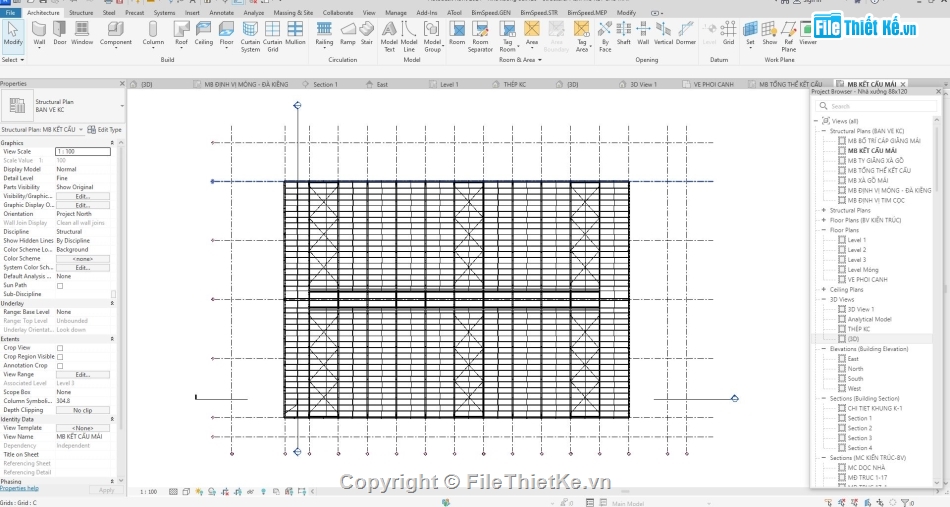Click the Project Browser search field
The width and height of the screenshot is (950, 507).
point(877,106)
